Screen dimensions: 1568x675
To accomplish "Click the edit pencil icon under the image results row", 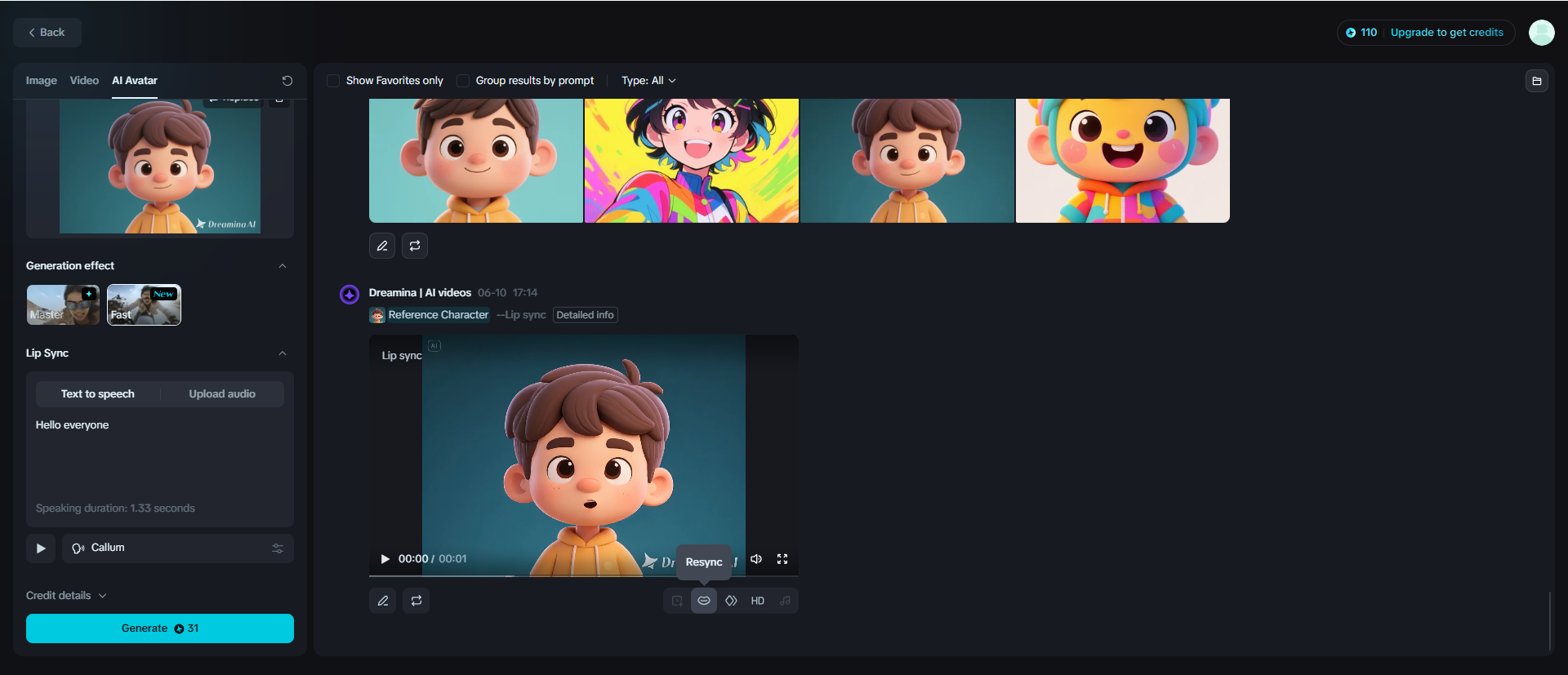I will 382,246.
